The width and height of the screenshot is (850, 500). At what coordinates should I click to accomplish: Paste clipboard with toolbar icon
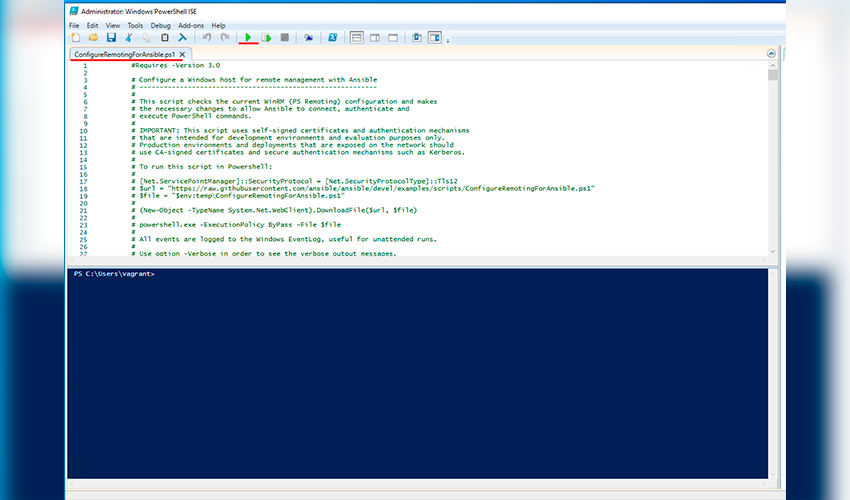coord(165,37)
